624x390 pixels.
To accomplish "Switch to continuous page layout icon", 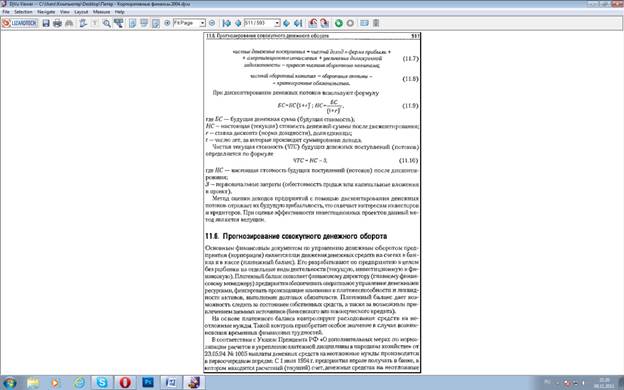I will pyautogui.click(x=144, y=23).
